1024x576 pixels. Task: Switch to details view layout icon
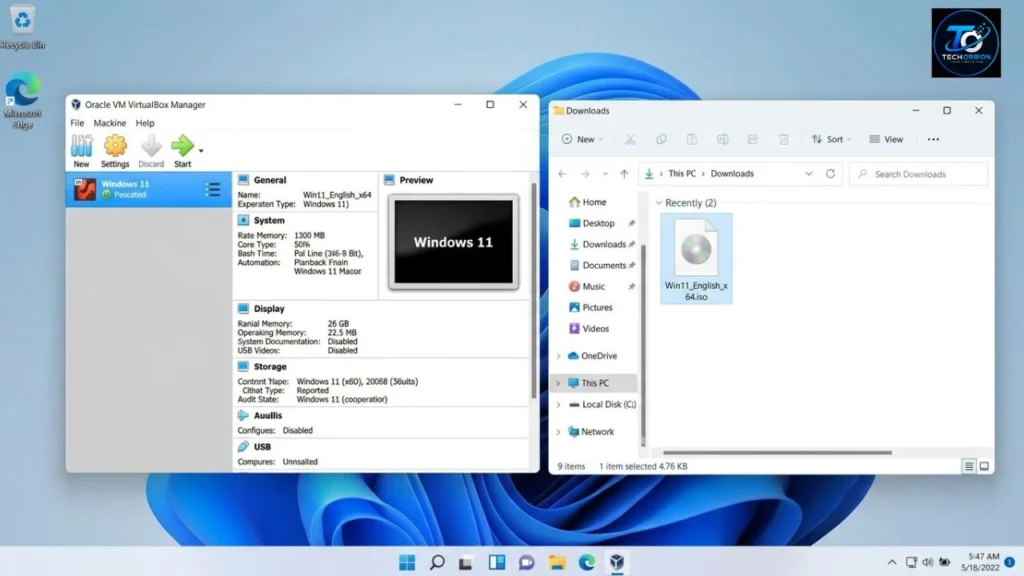tap(969, 466)
